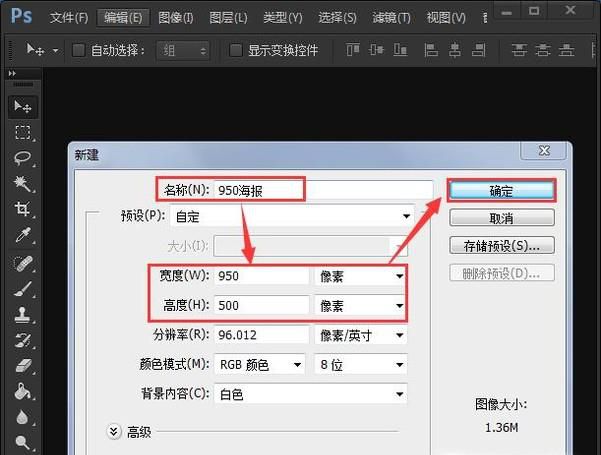Screen dimensions: 601x455
Task: Select the Lasso tool
Action: pyautogui.click(x=23, y=158)
